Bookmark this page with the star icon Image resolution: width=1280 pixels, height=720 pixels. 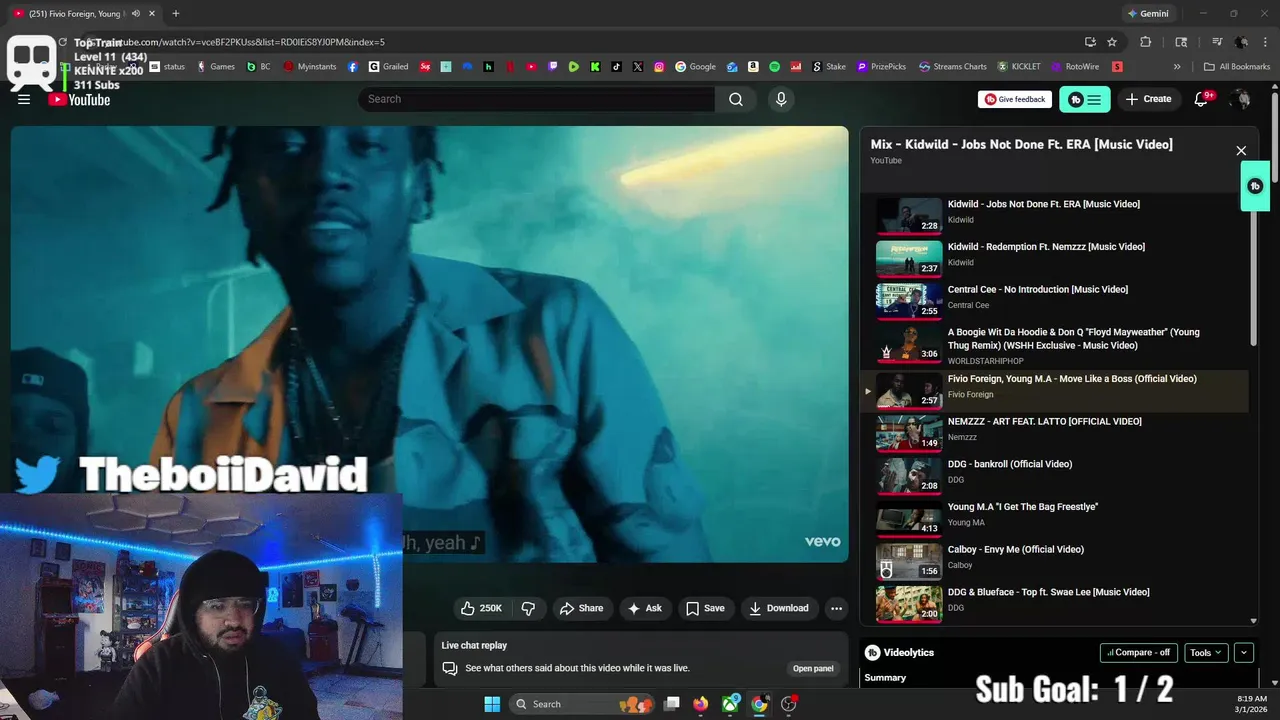[1112, 42]
